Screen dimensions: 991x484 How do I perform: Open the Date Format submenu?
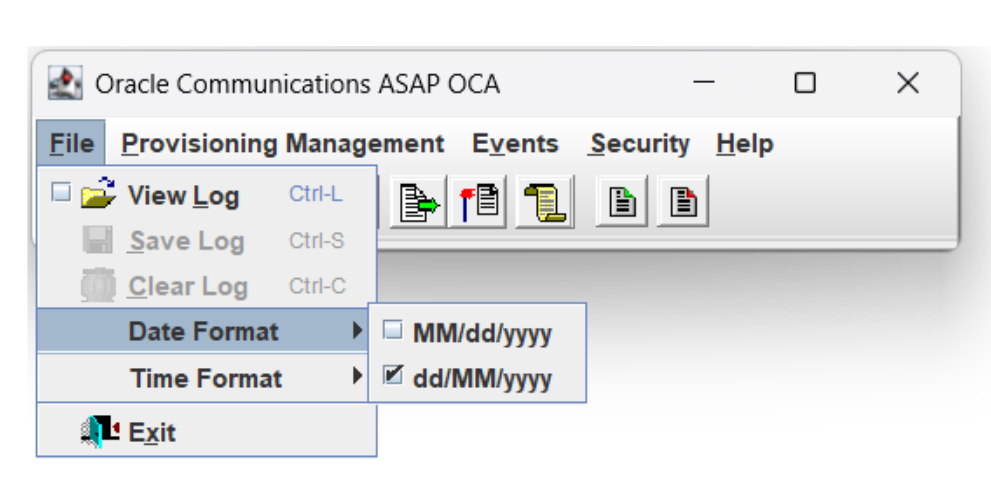tap(202, 330)
